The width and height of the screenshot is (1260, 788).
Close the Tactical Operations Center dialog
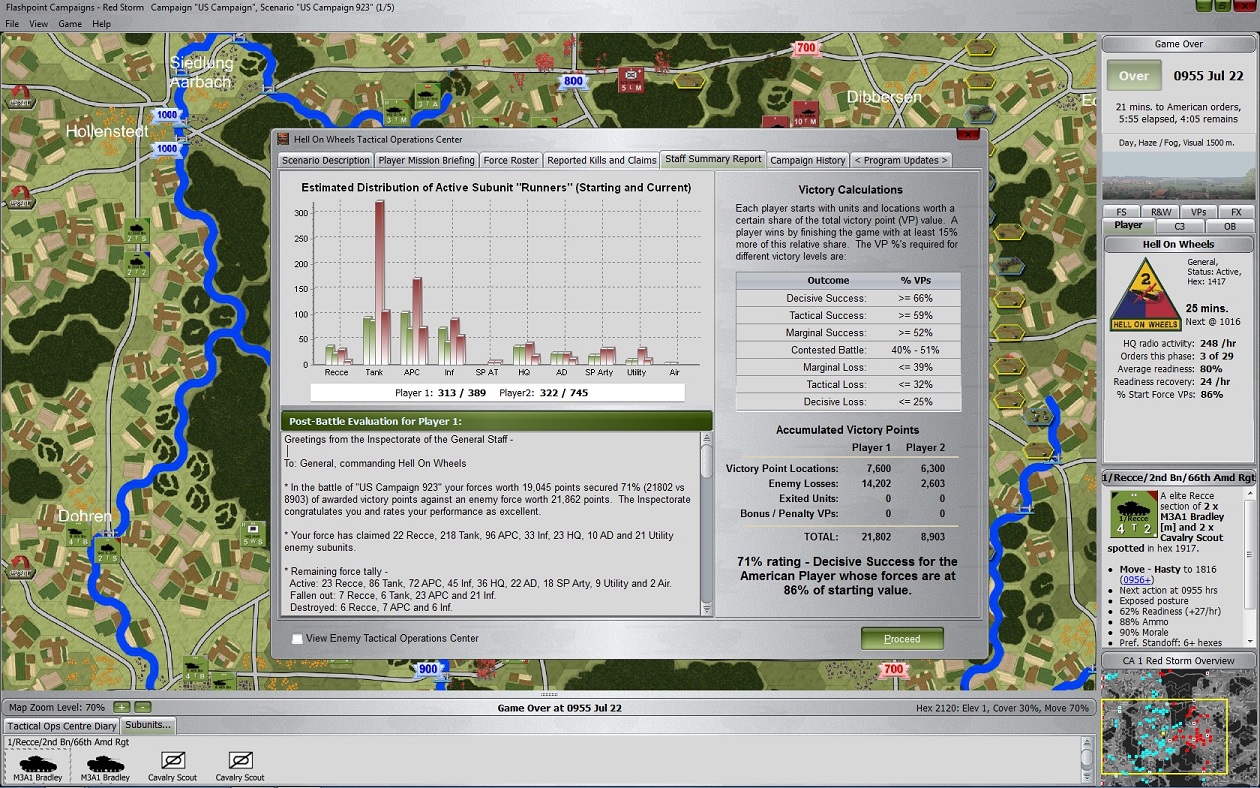[967, 134]
